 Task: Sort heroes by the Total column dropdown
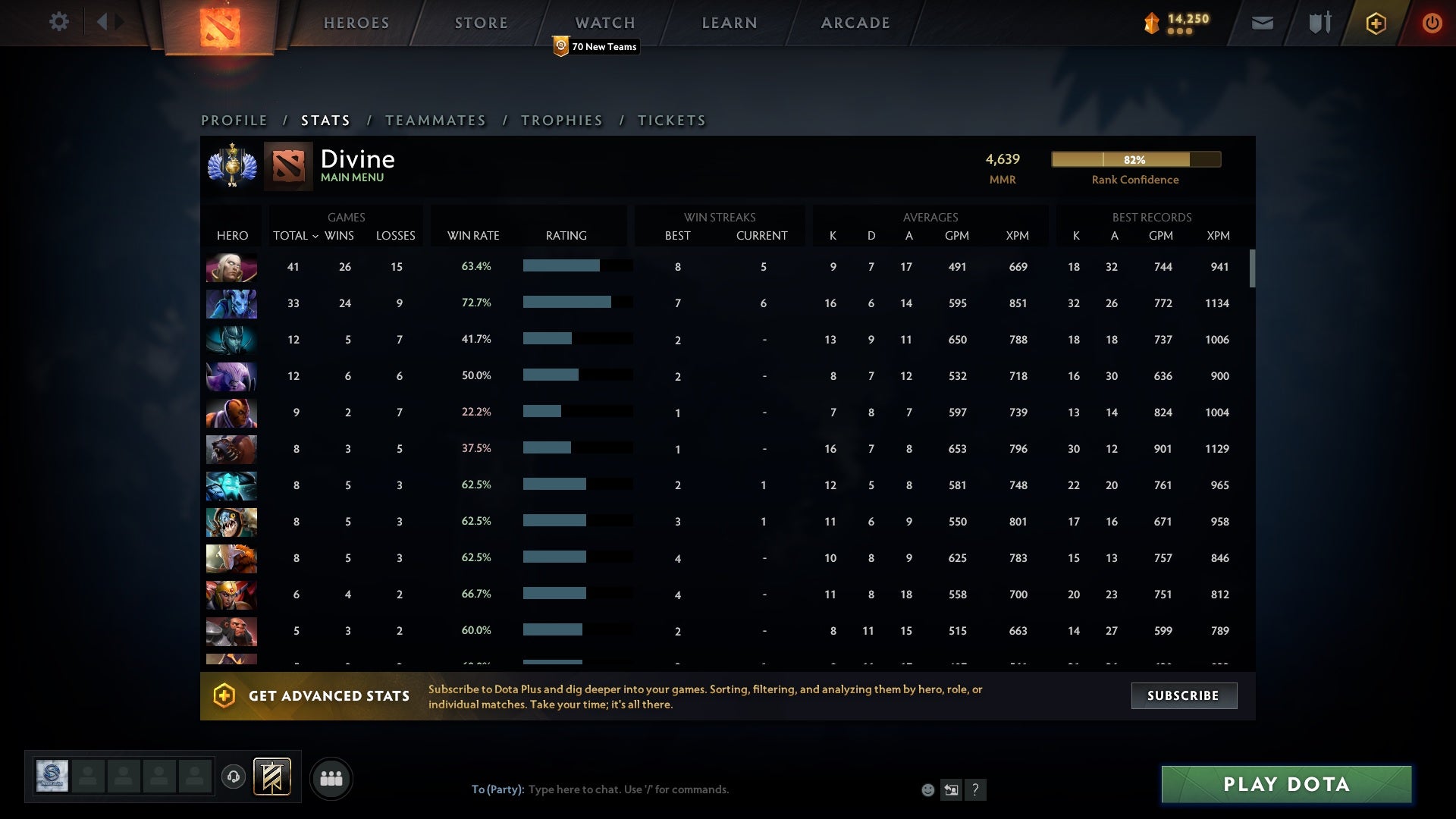(x=295, y=236)
